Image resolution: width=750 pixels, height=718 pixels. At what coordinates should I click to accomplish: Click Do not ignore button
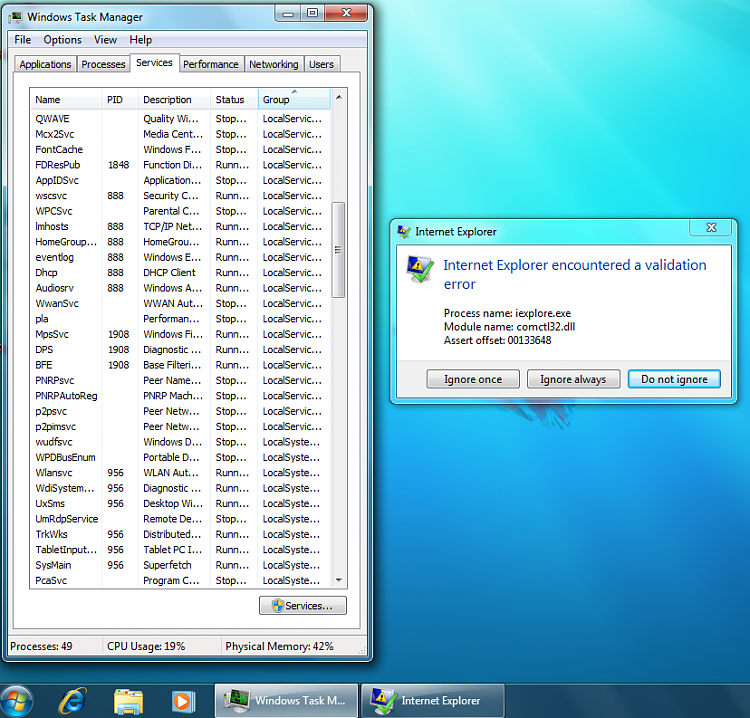pos(674,379)
